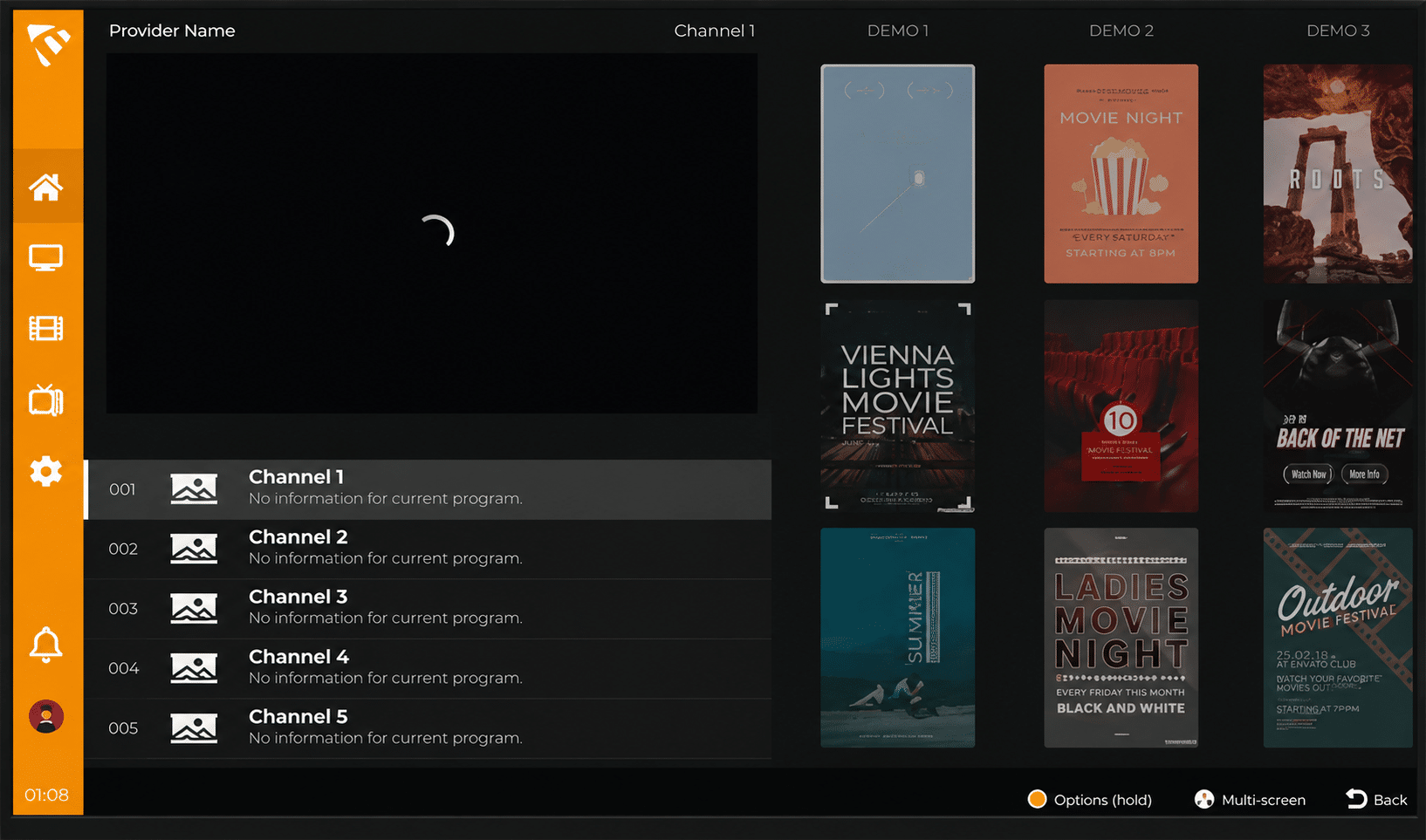Viewport: 1426px width, 840px height.
Task: Click the video preview player area
Action: (432, 233)
